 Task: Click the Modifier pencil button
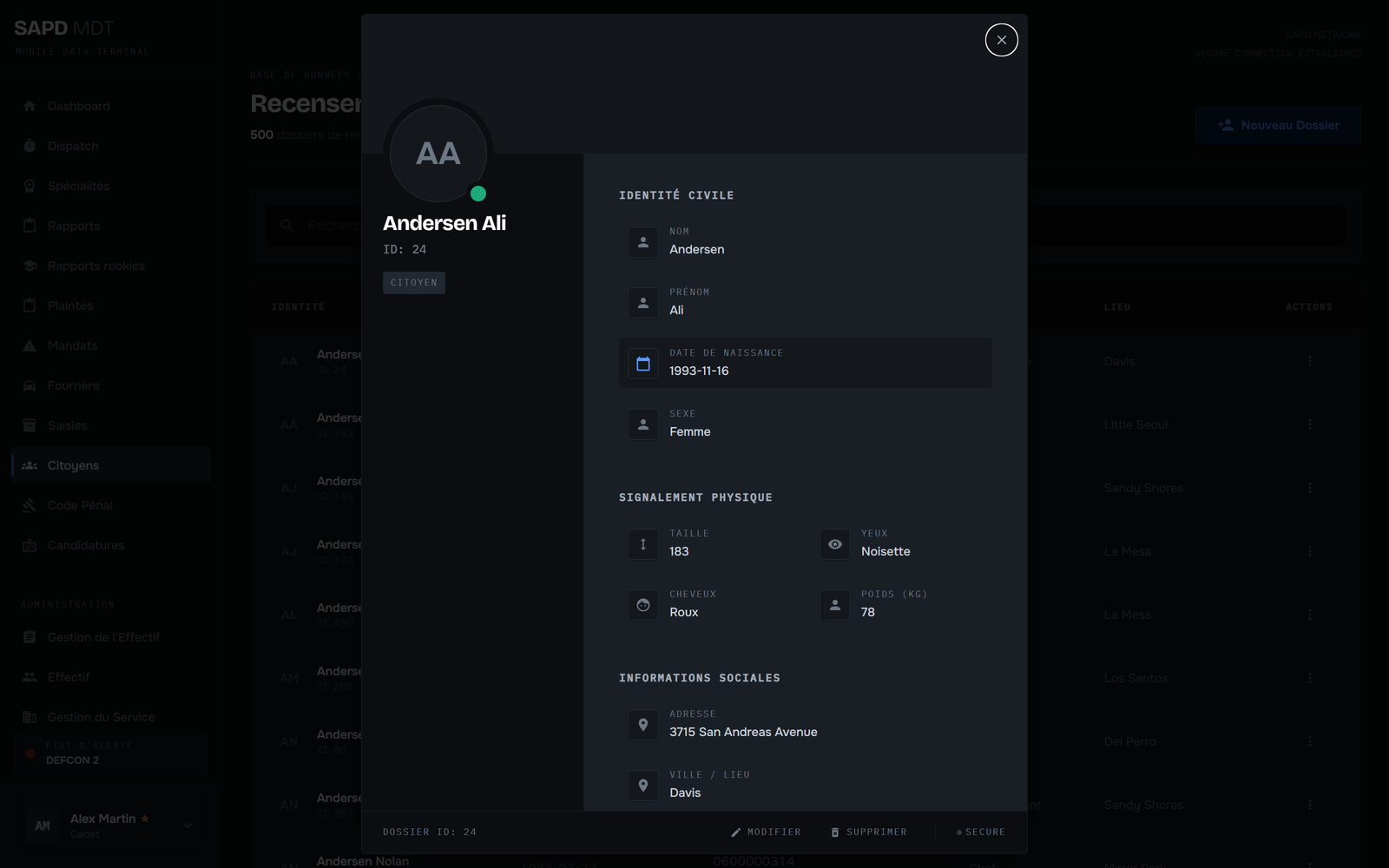tap(766, 832)
